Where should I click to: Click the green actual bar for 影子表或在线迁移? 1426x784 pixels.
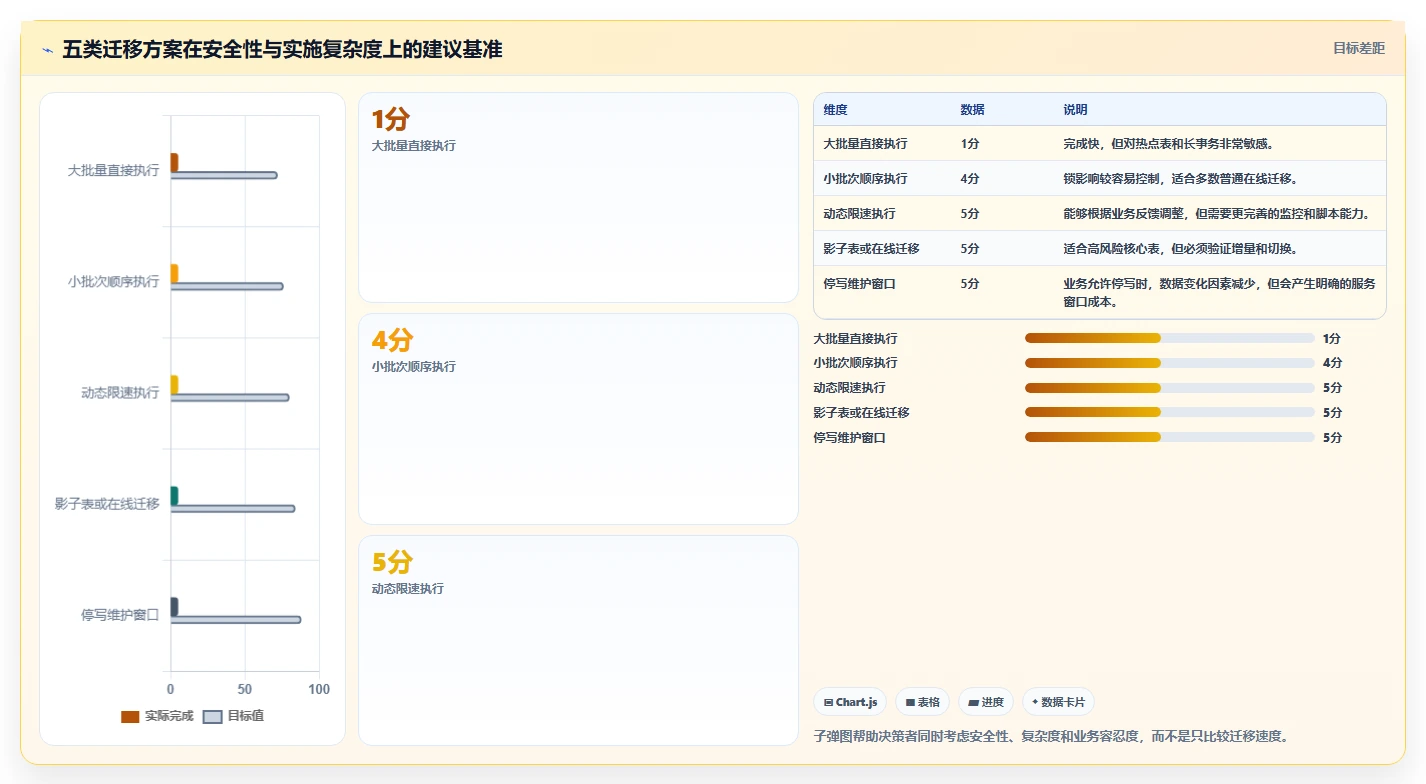(x=174, y=495)
